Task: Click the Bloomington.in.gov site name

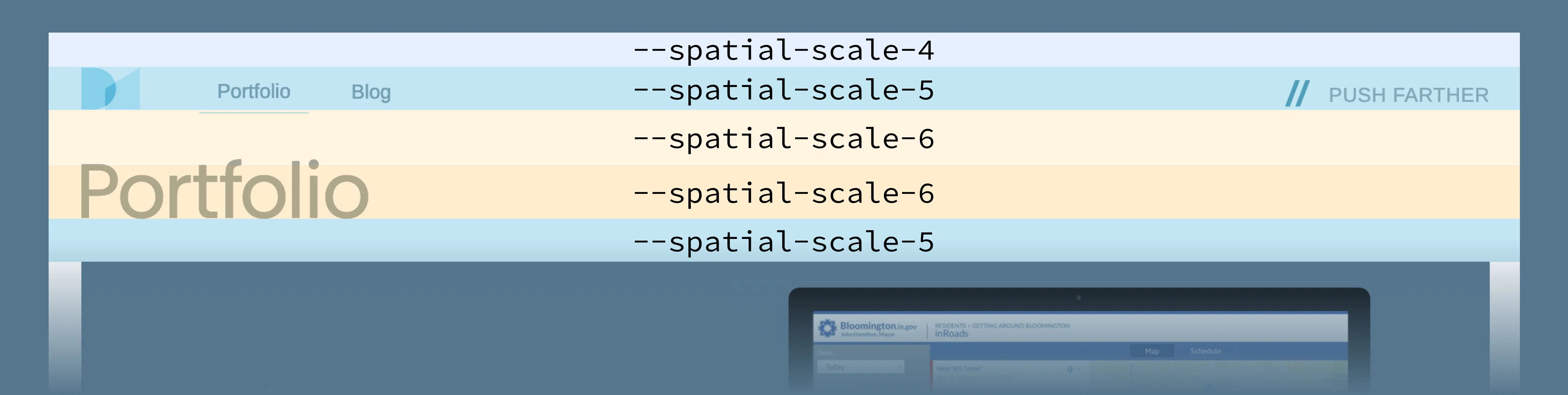Action: point(878,326)
